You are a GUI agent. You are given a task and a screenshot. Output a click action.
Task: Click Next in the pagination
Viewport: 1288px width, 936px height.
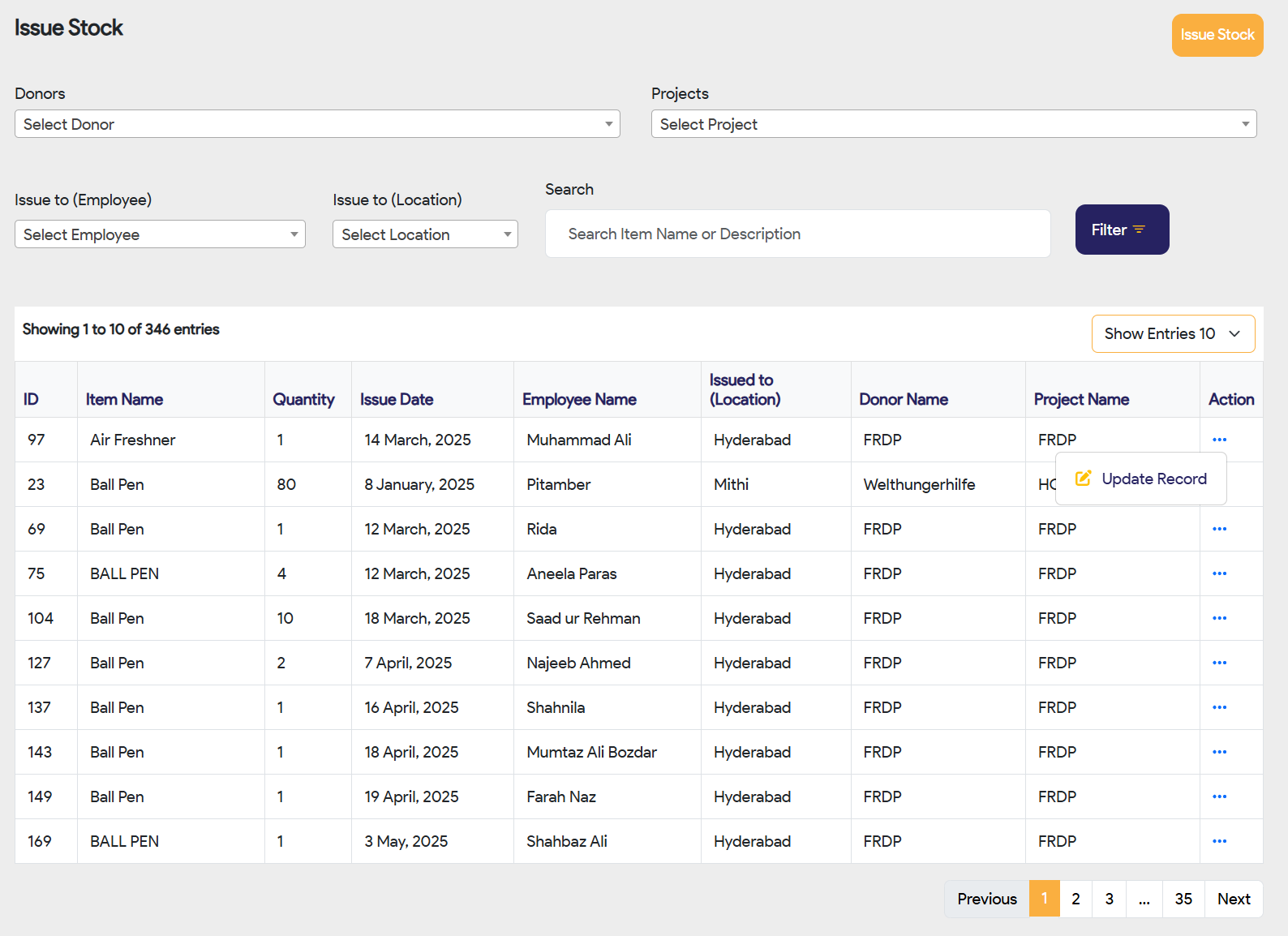pos(1233,899)
